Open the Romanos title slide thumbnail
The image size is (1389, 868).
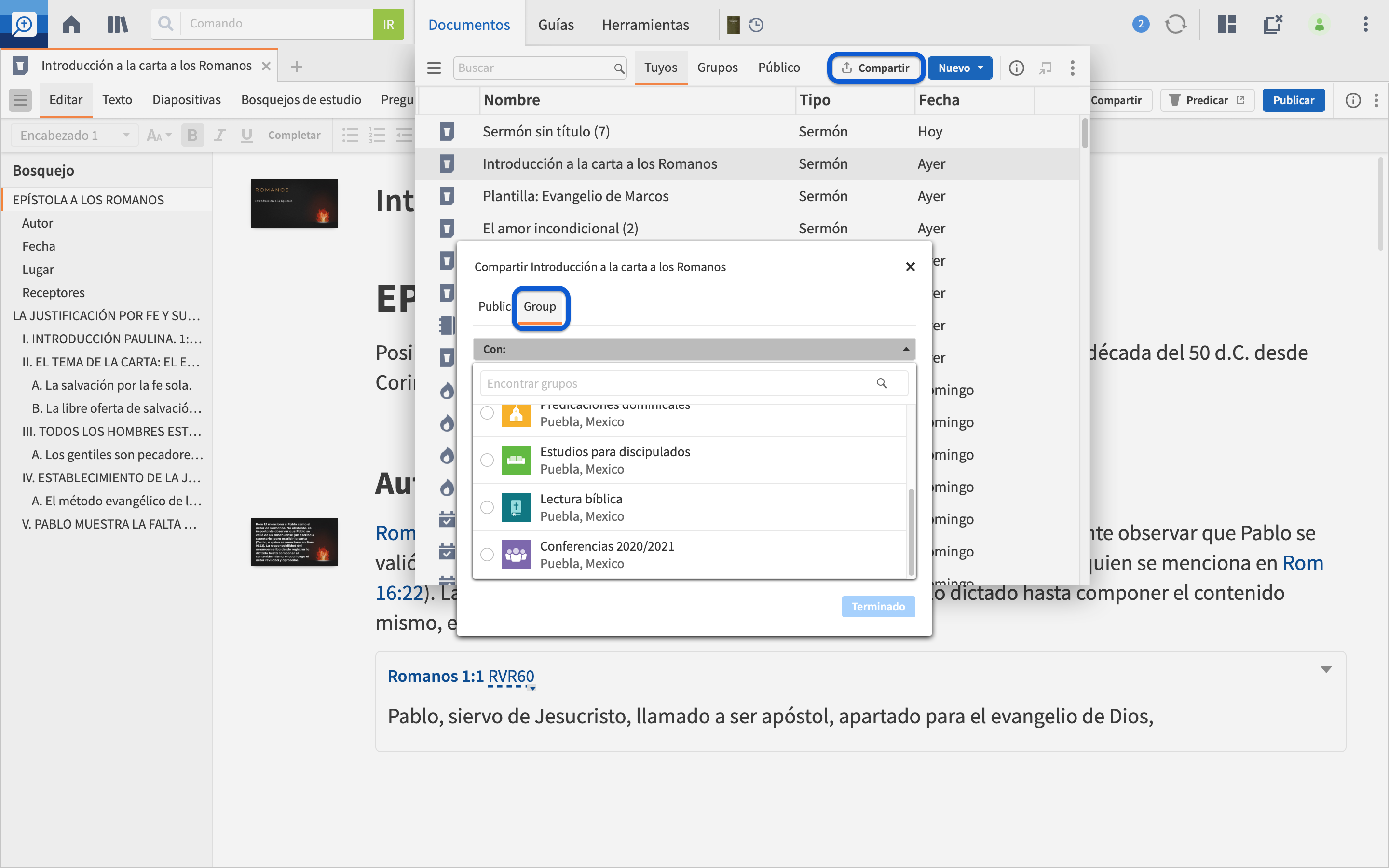pyautogui.click(x=294, y=203)
